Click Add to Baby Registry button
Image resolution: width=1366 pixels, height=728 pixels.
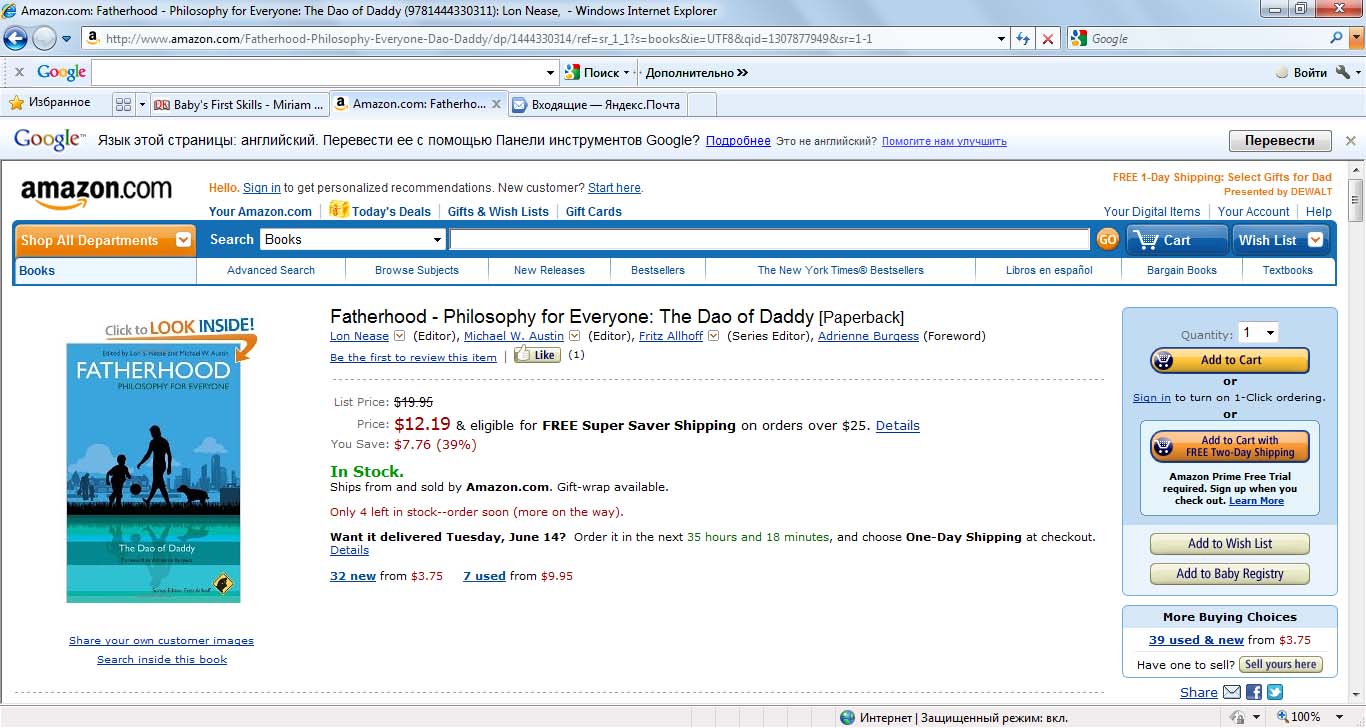coord(1230,574)
